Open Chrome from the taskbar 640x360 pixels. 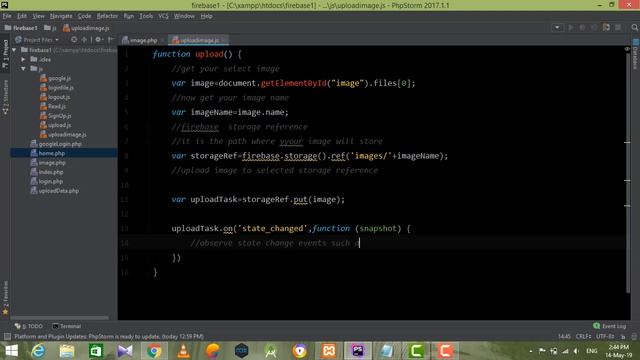[154, 351]
